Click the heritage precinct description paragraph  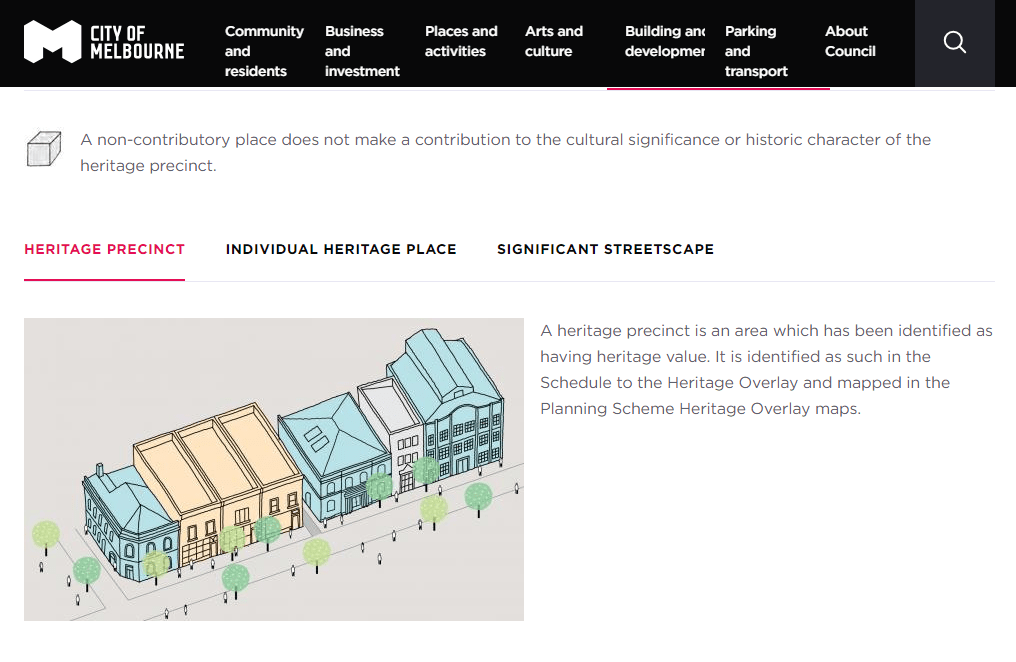tap(766, 369)
